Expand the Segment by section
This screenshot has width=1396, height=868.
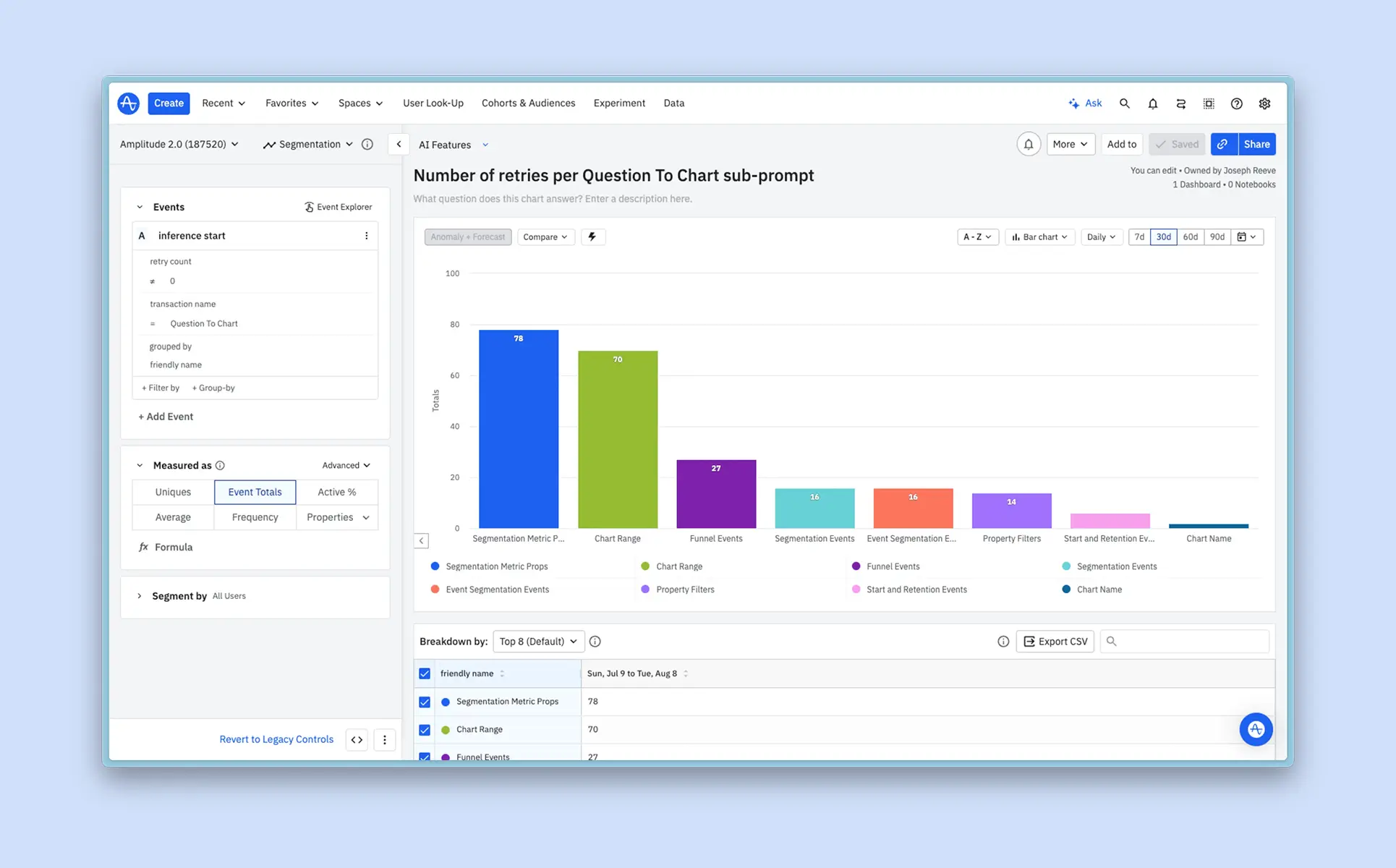140,596
